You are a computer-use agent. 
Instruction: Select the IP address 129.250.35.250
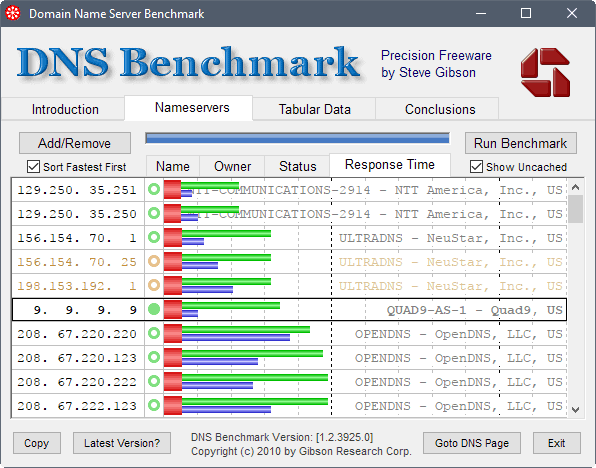77,214
